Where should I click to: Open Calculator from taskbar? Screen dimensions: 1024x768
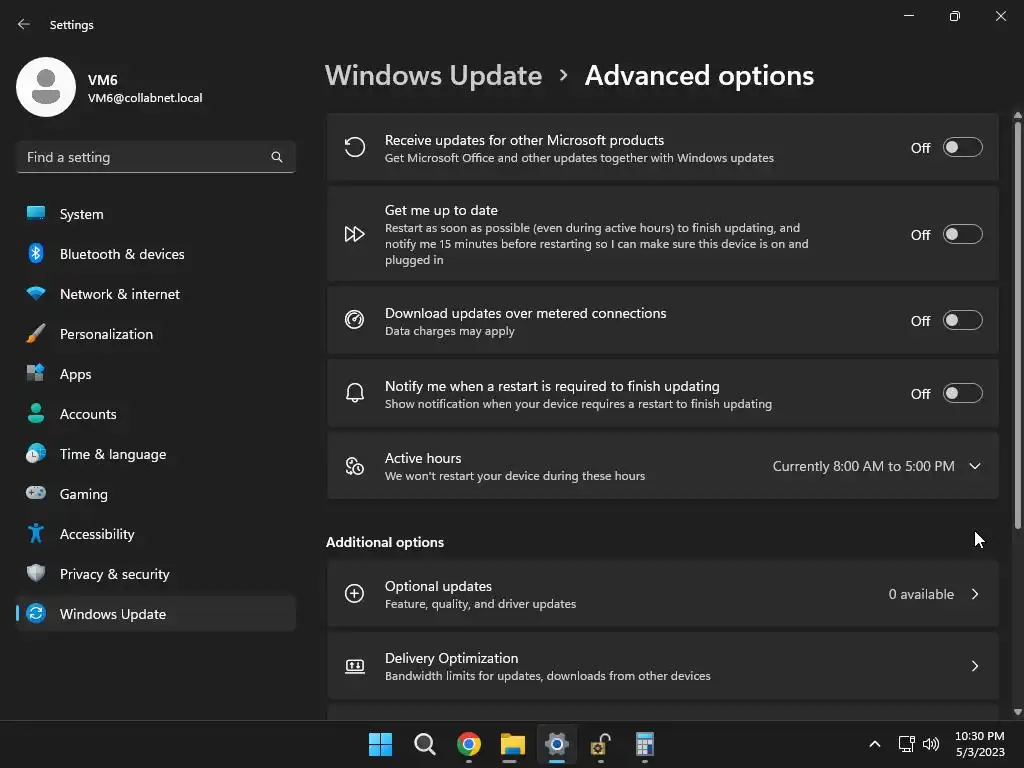tap(645, 744)
